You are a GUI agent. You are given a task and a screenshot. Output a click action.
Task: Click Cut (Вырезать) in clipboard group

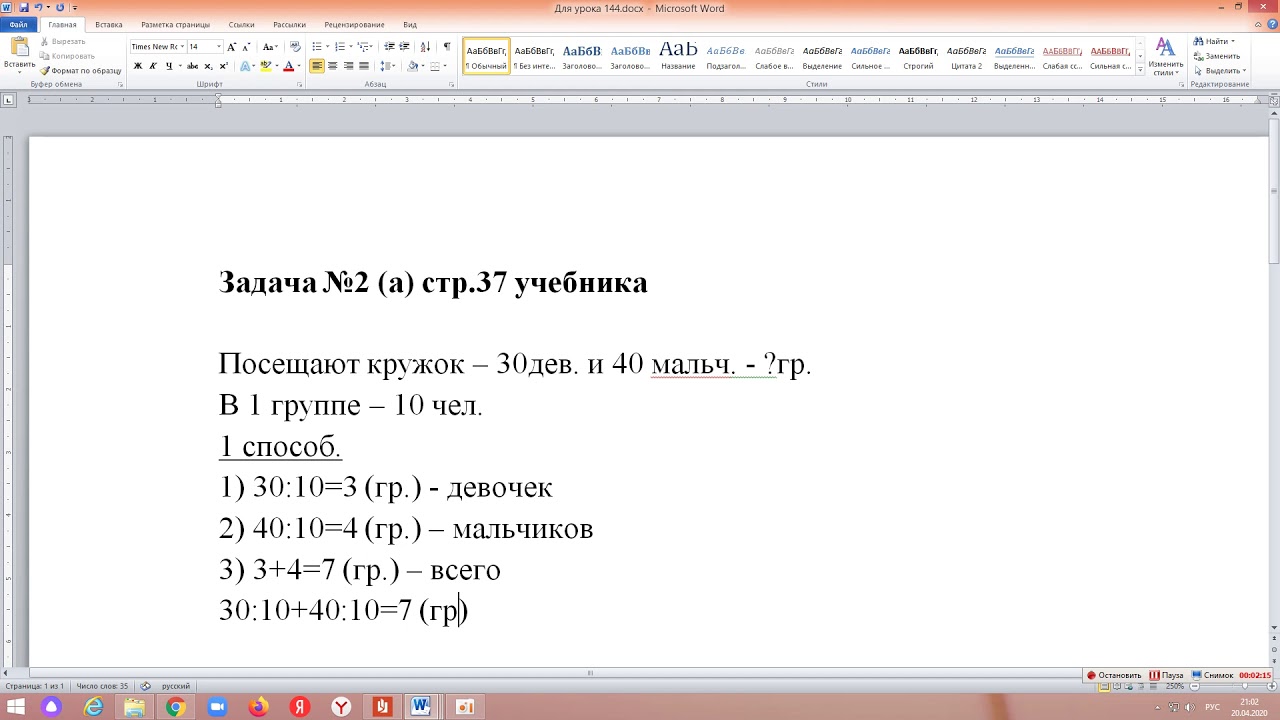click(x=62, y=42)
